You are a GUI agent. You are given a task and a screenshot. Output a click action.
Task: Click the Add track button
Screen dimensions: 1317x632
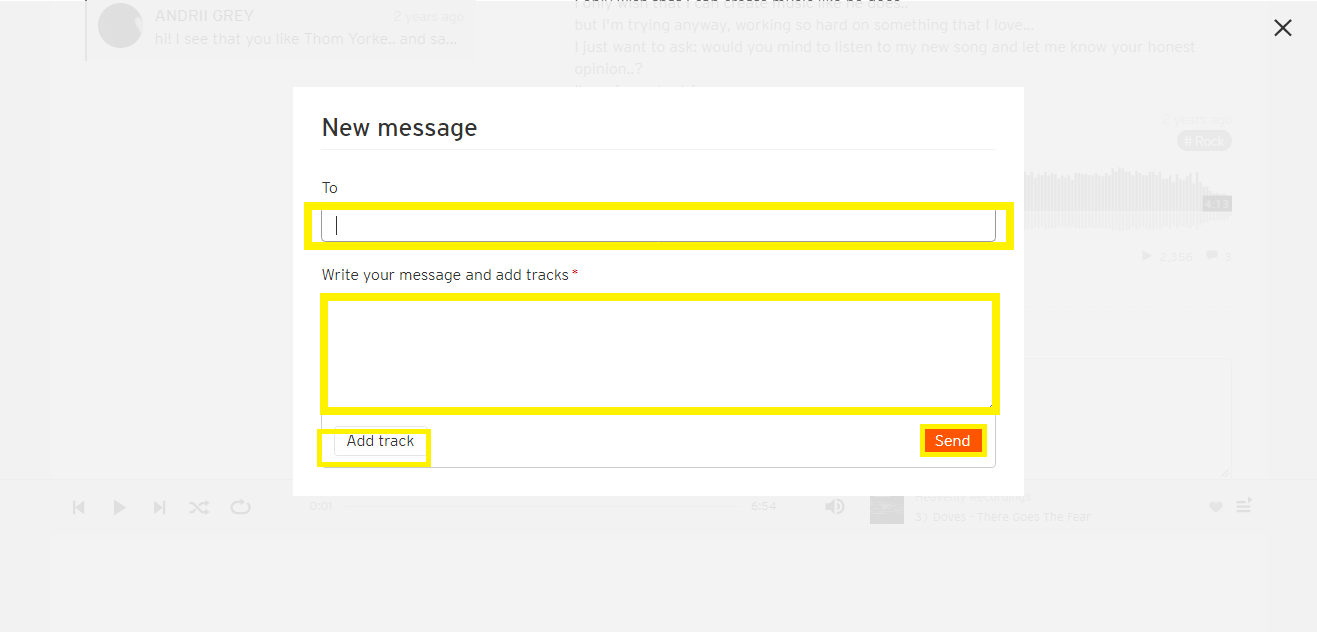pyautogui.click(x=380, y=441)
